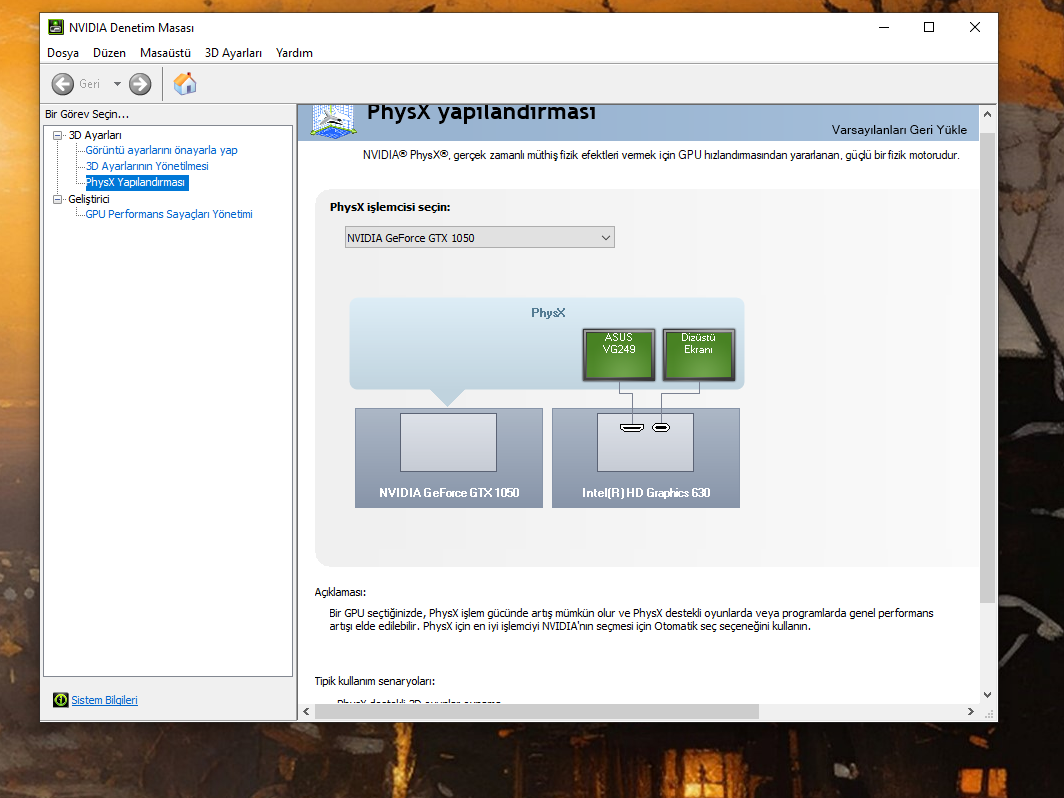Click Tipik kullanım senaryoları: heading
The height and width of the screenshot is (798, 1064).
375,681
